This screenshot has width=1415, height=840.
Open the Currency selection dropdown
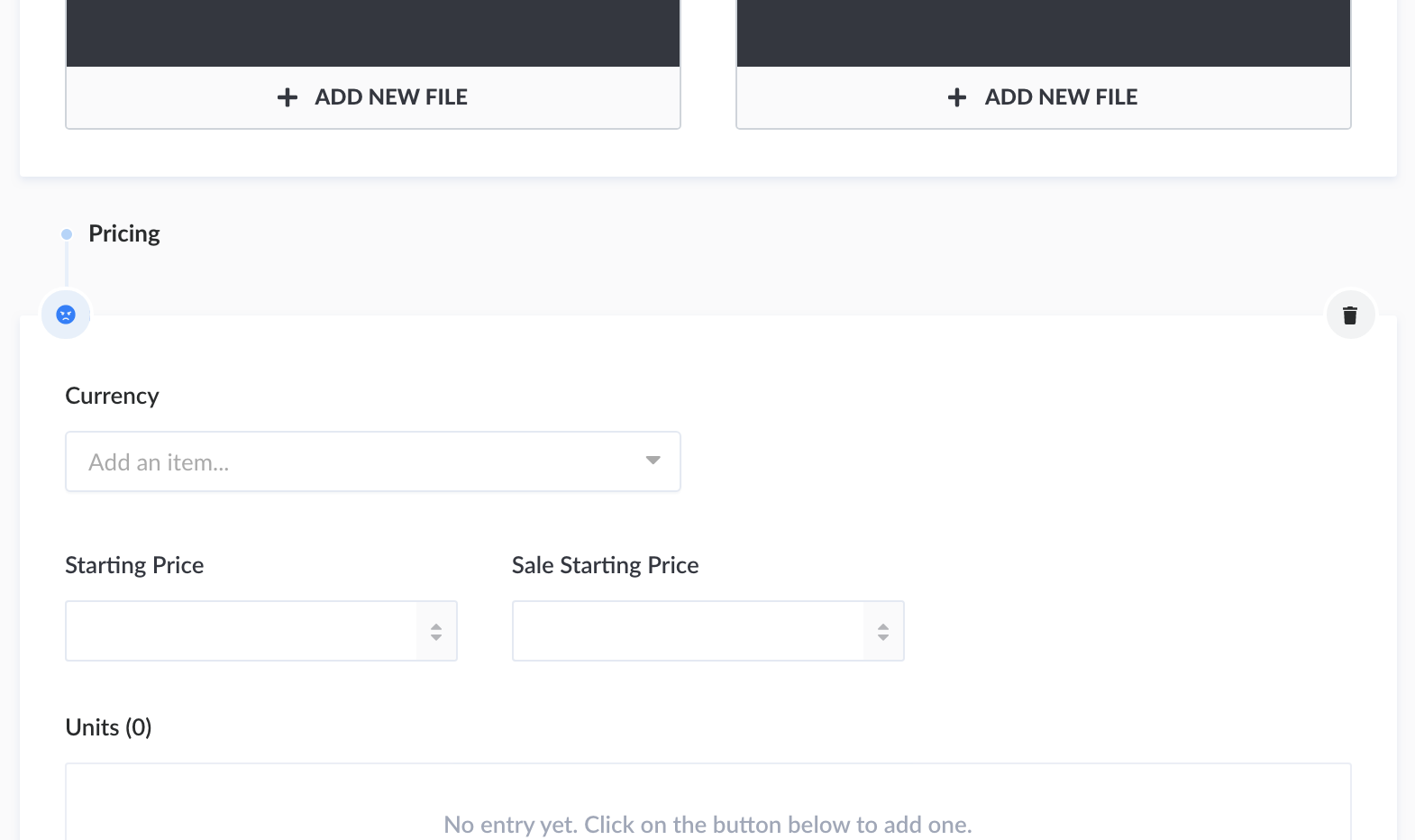coord(372,461)
